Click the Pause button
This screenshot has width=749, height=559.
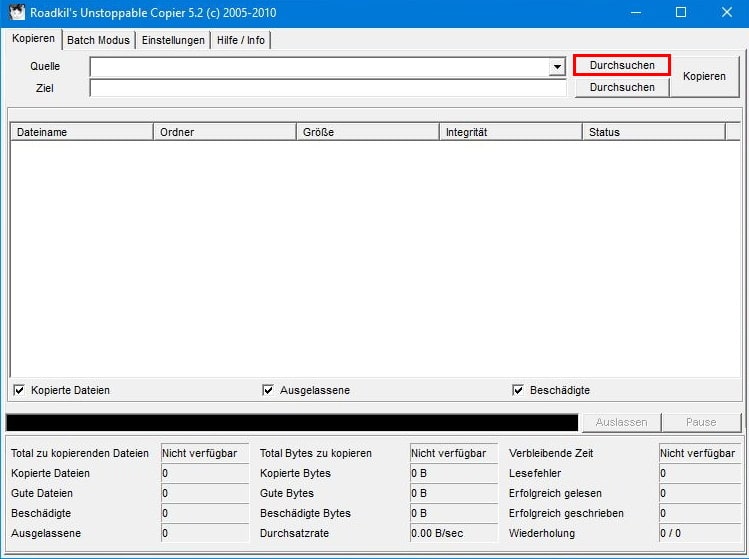tap(701, 422)
